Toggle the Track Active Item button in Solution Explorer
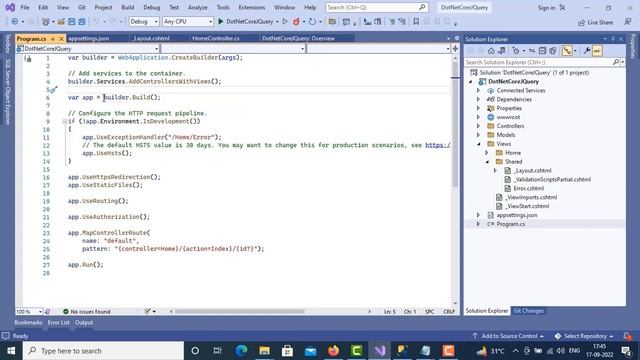 point(567,51)
